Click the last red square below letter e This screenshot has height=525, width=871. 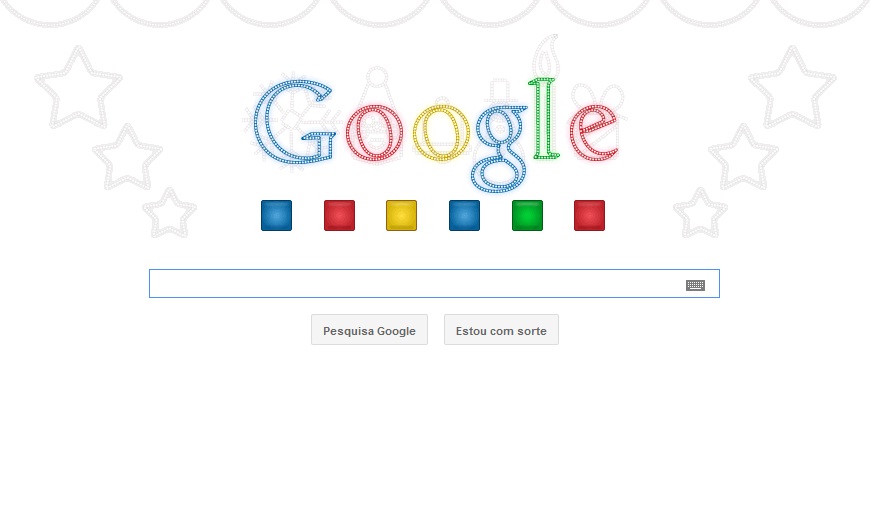tap(589, 215)
